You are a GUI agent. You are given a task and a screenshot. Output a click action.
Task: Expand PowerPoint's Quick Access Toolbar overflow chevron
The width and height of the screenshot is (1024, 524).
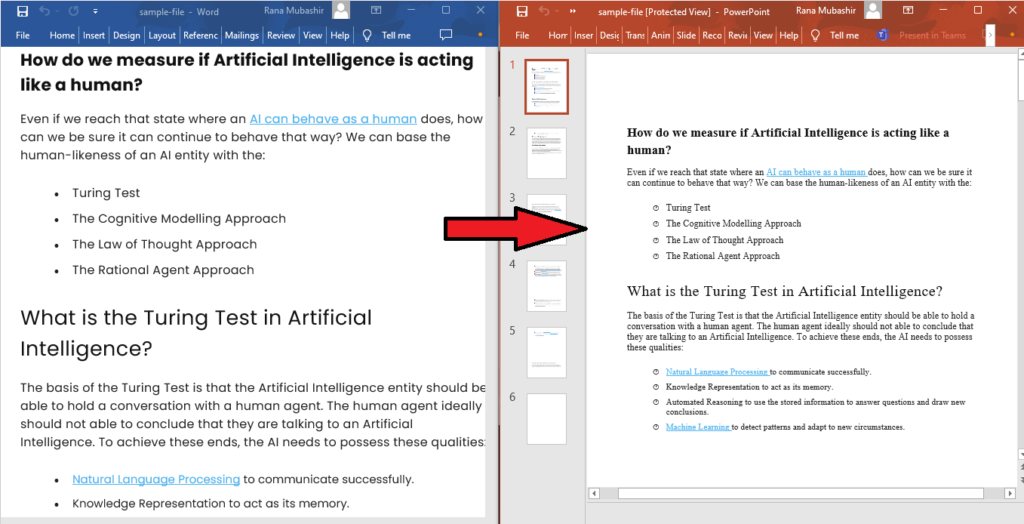pyautogui.click(x=573, y=11)
